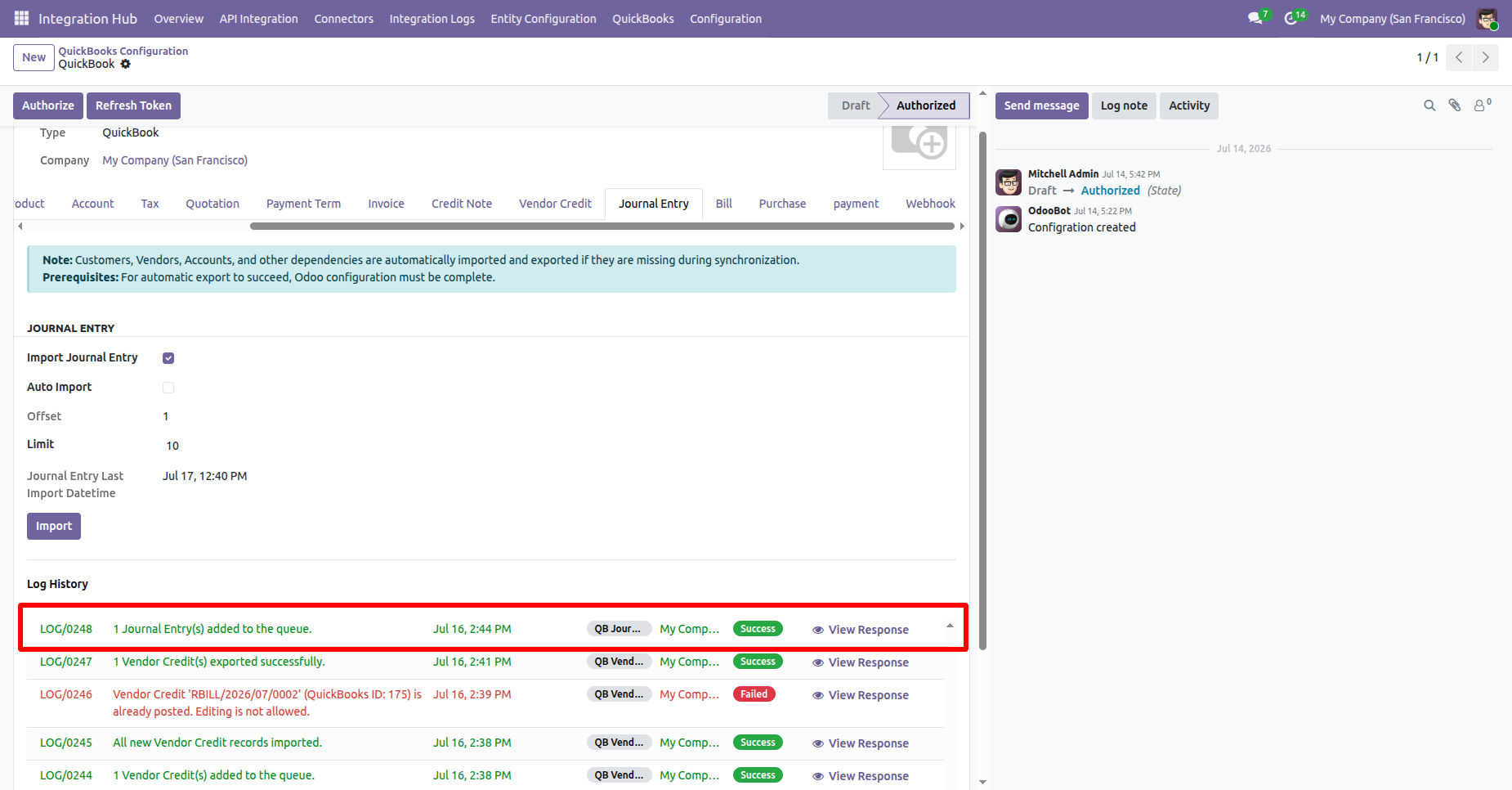Show followers using the person icon
Image resolution: width=1512 pixels, height=790 pixels.
(1482, 105)
